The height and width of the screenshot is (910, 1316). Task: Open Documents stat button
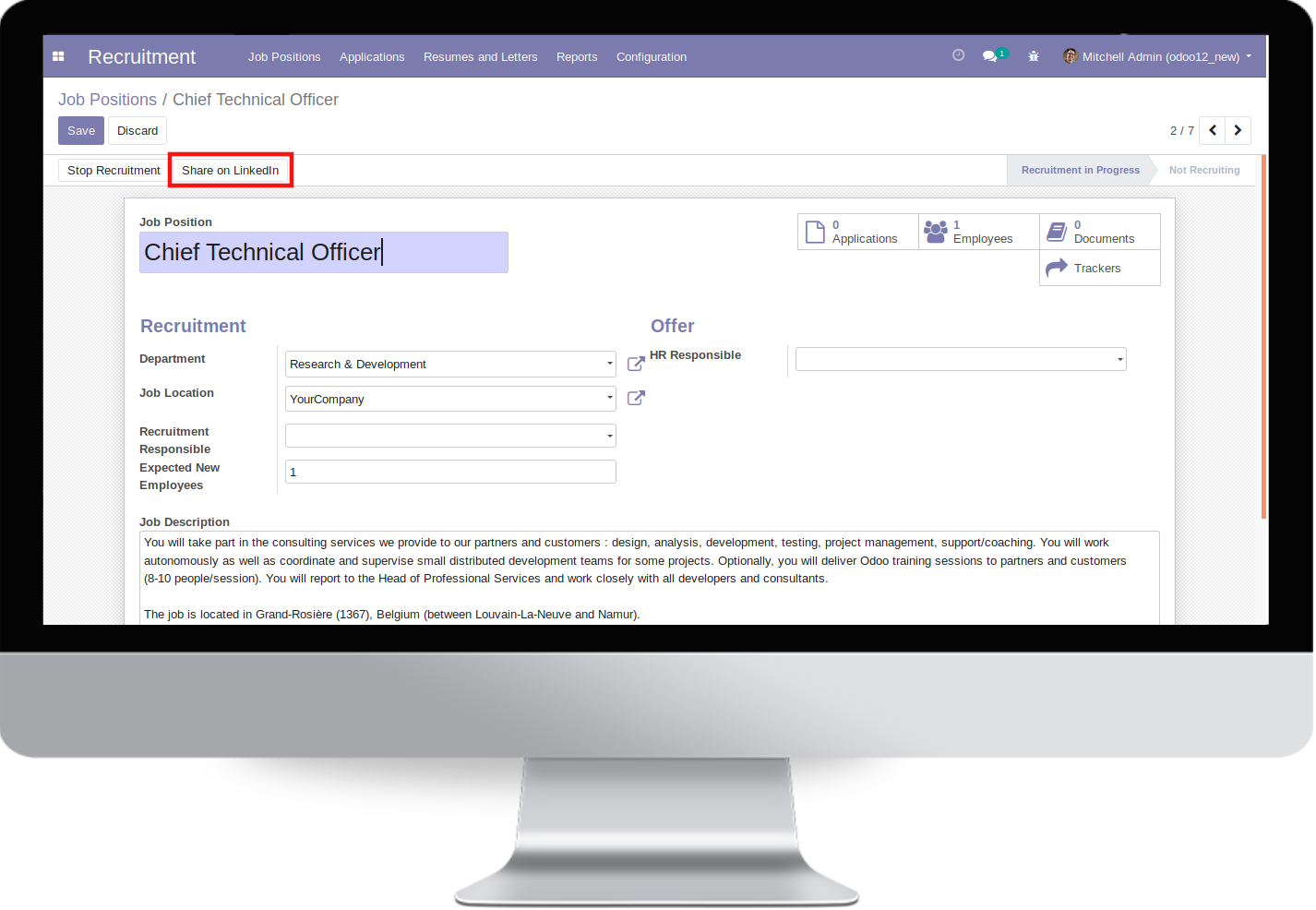1100,232
